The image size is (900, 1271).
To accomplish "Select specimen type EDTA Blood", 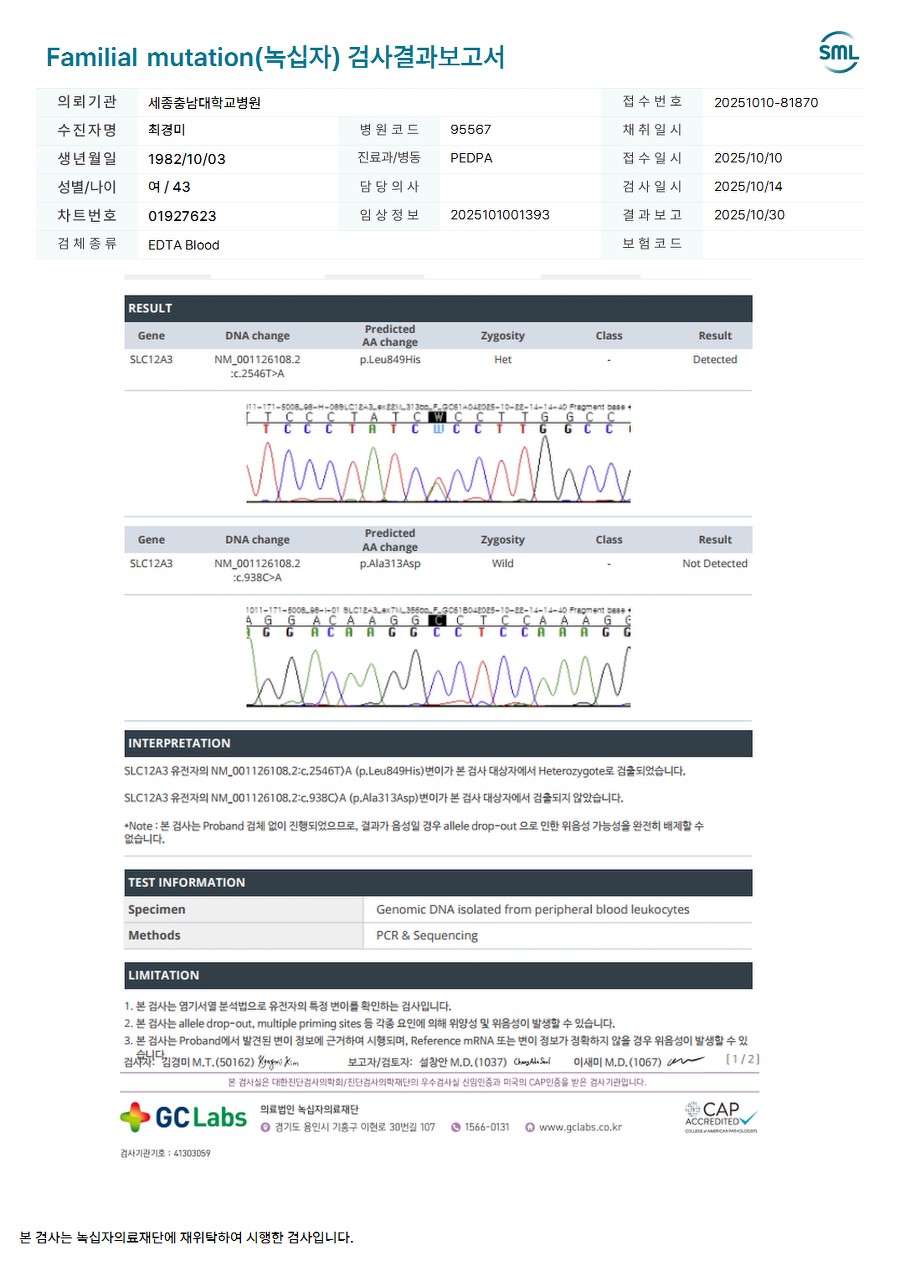I will (x=183, y=245).
